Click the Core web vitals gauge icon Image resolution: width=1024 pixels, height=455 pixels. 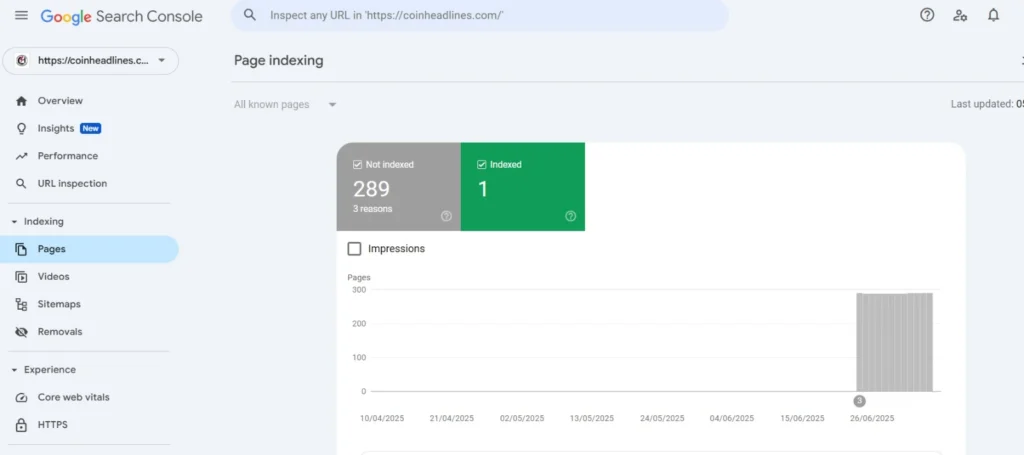tap(22, 398)
